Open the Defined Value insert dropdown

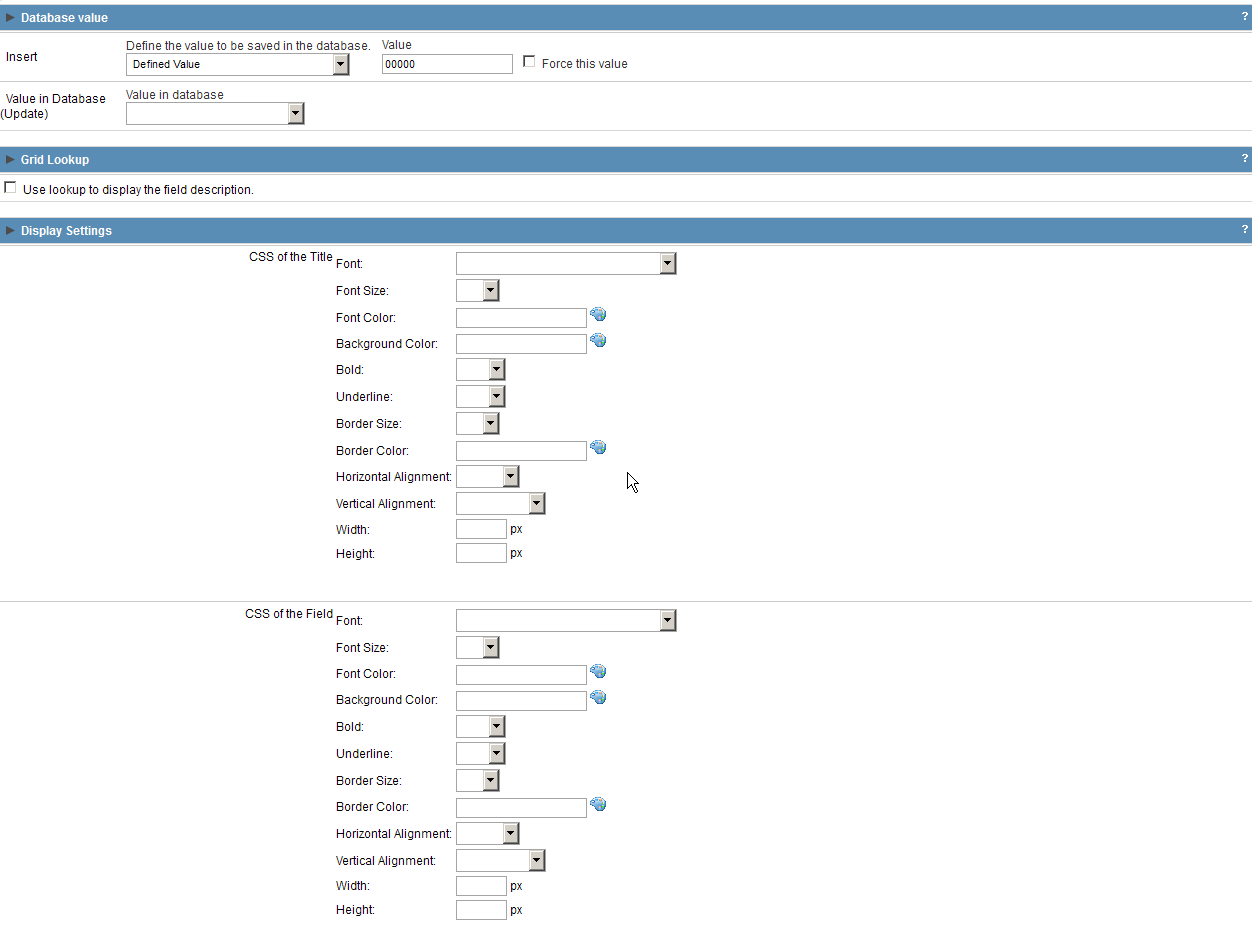(x=237, y=64)
